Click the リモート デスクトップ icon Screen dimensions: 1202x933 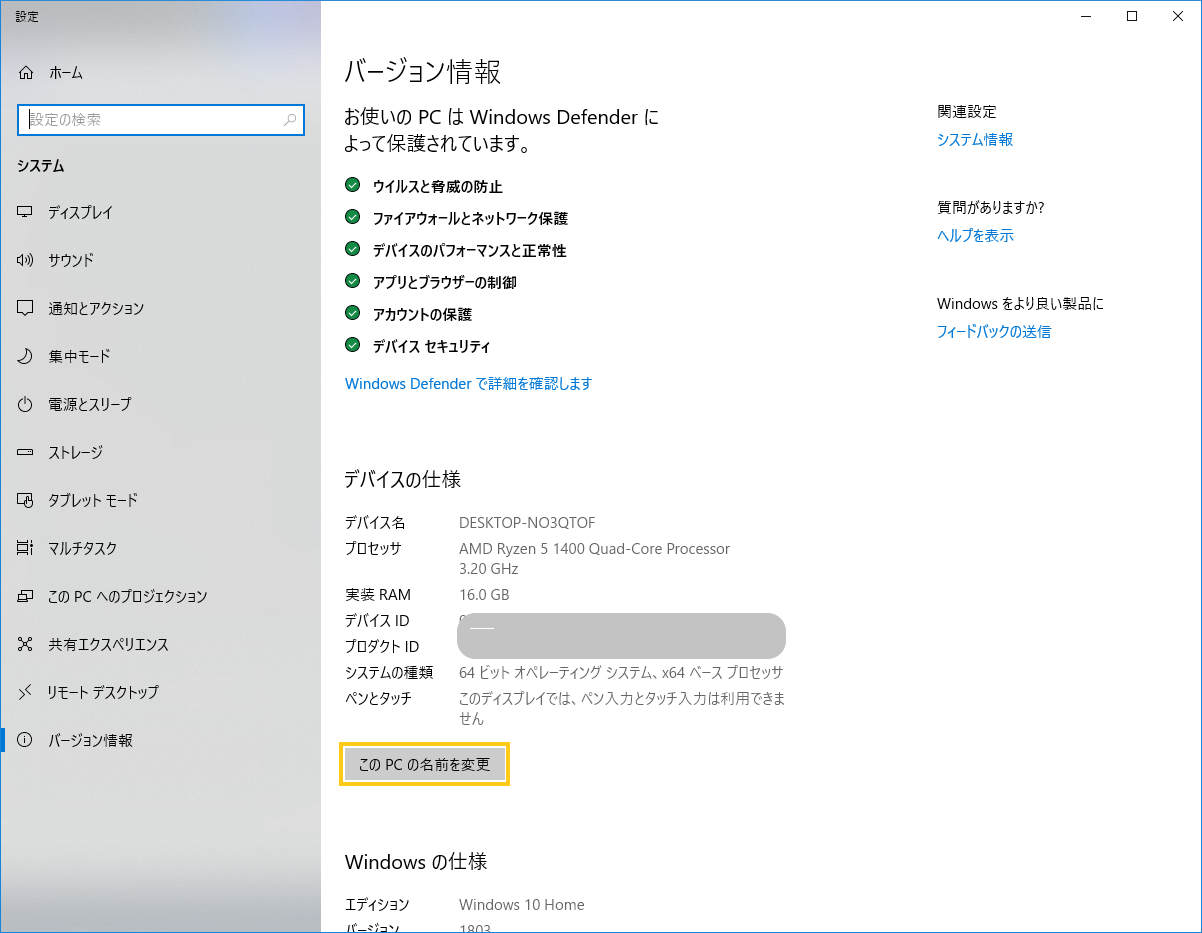tap(26, 692)
